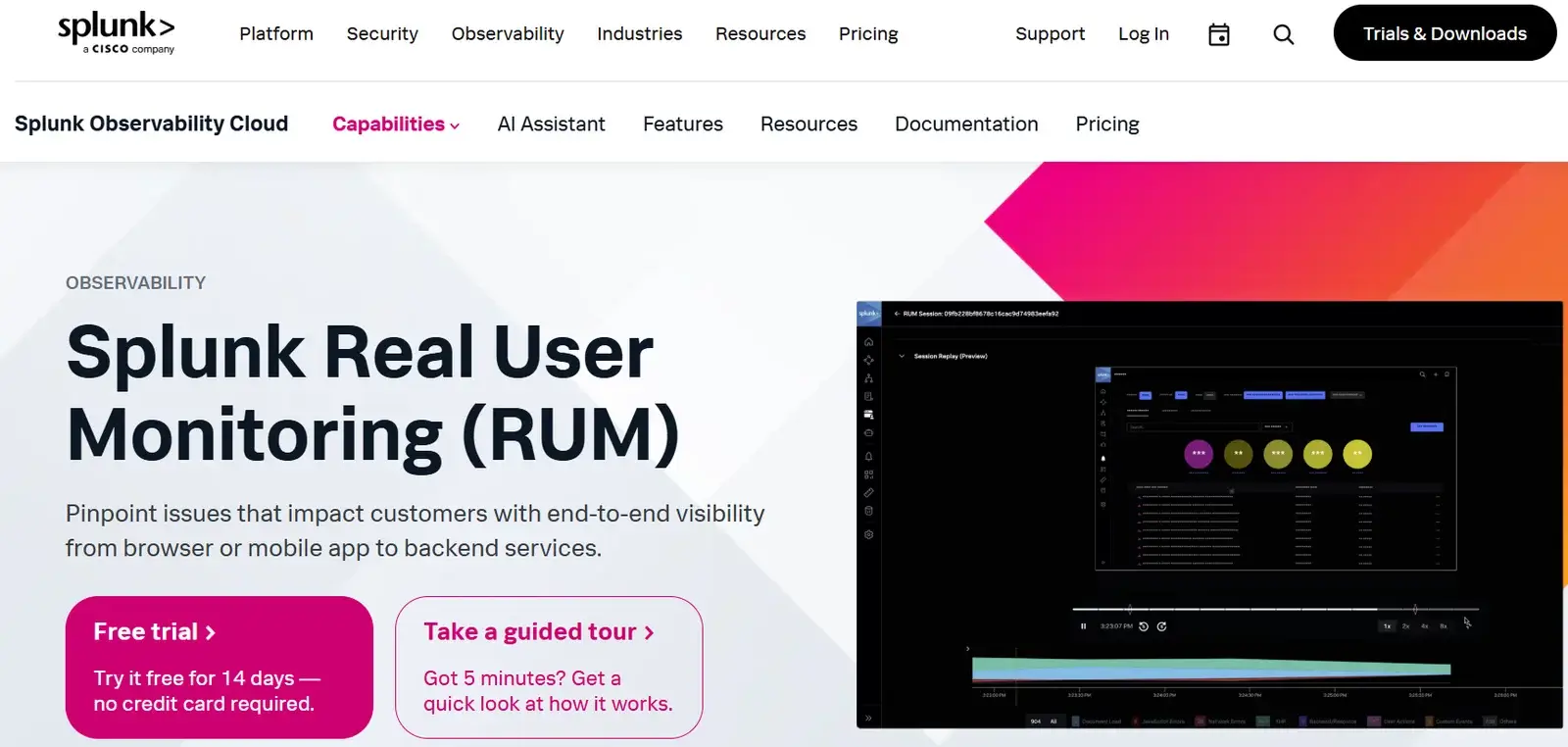Expand the Capabilities dropdown
Screen dimensions: 1568x747
(x=396, y=124)
